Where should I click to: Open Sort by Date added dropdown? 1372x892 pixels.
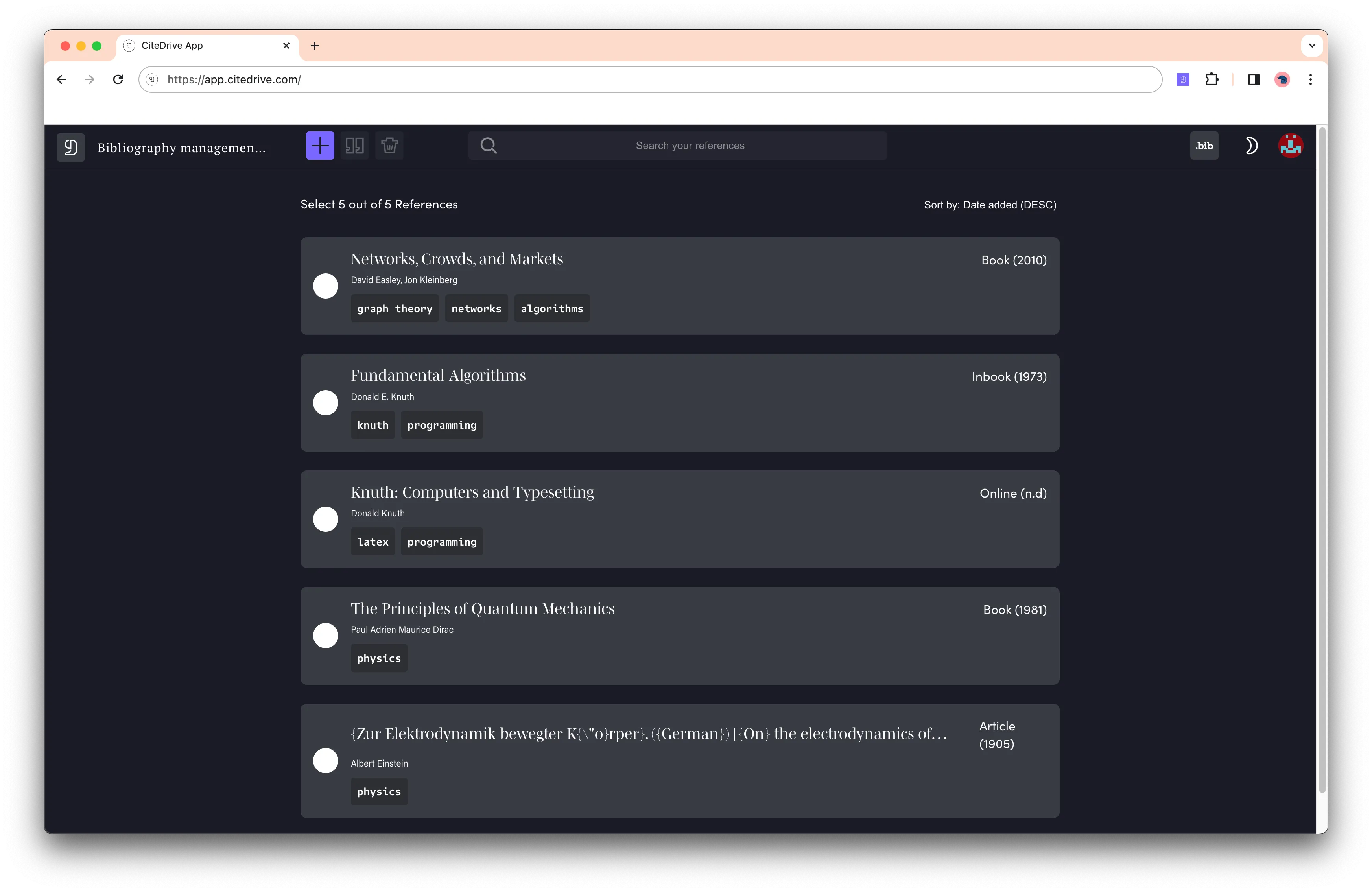tap(990, 205)
